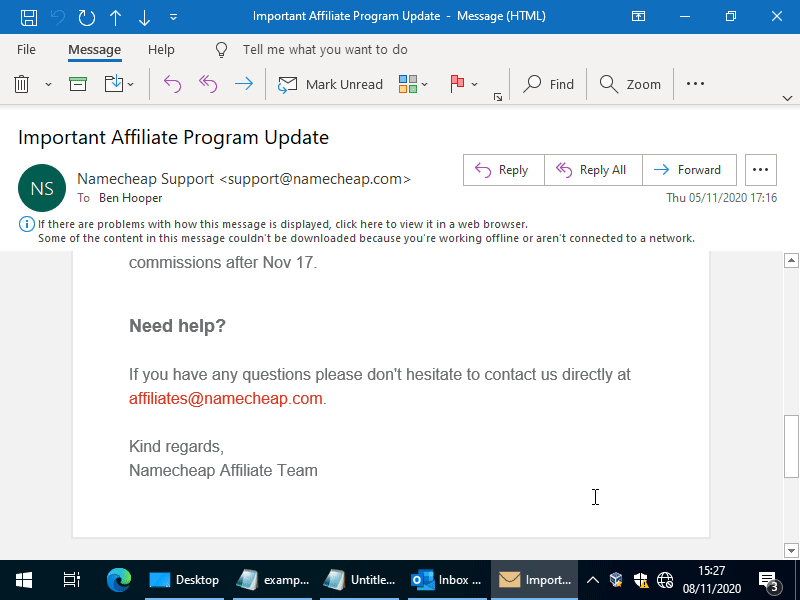Image resolution: width=800 pixels, height=600 pixels.
Task: Click the message scrollbar down arrow
Action: point(791,551)
